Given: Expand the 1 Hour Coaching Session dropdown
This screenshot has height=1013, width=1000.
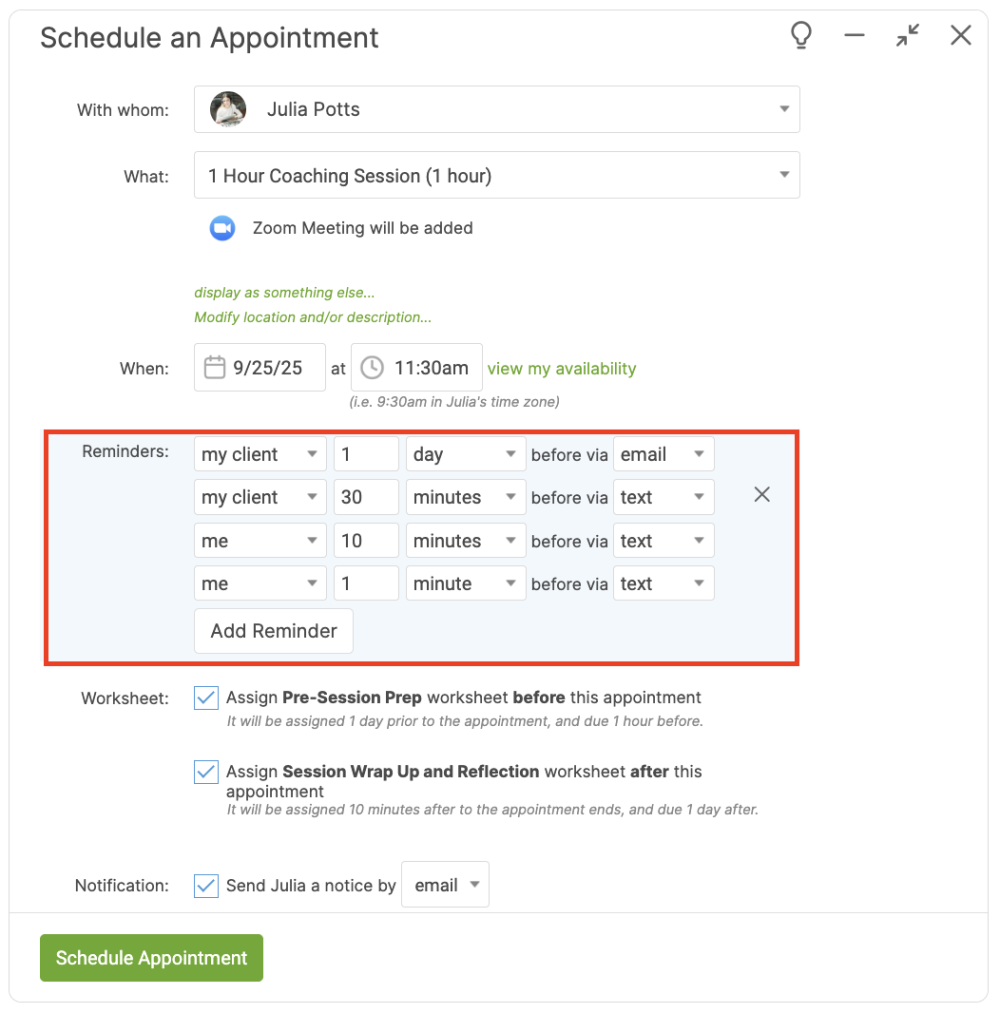Looking at the screenshot, I should [497, 176].
